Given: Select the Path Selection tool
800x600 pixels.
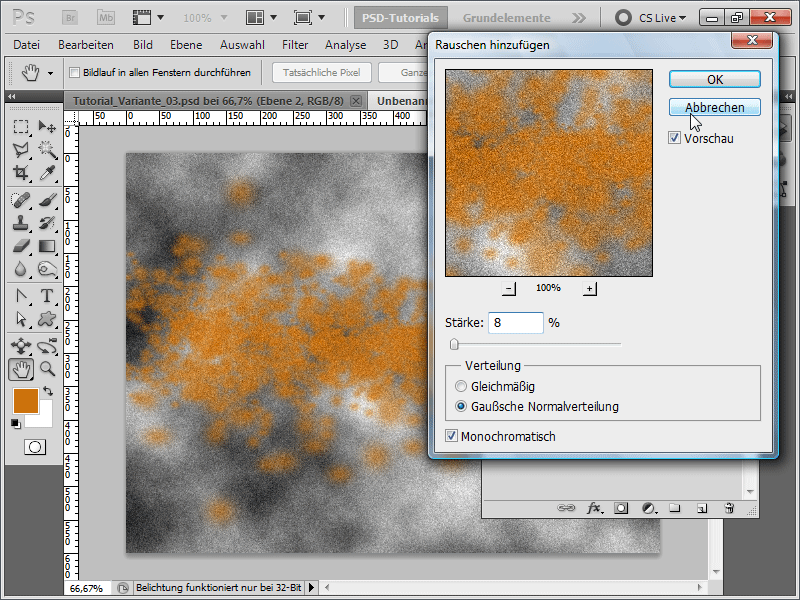Looking at the screenshot, I should pos(21,319).
